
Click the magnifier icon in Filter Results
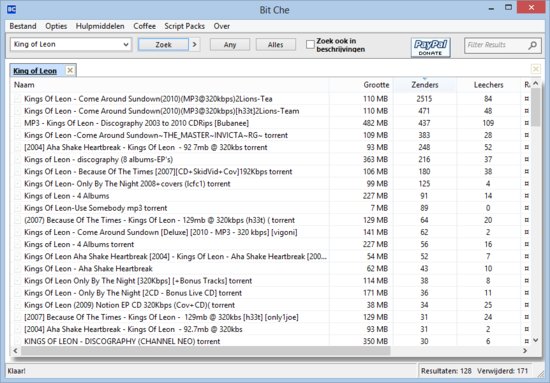click(532, 45)
